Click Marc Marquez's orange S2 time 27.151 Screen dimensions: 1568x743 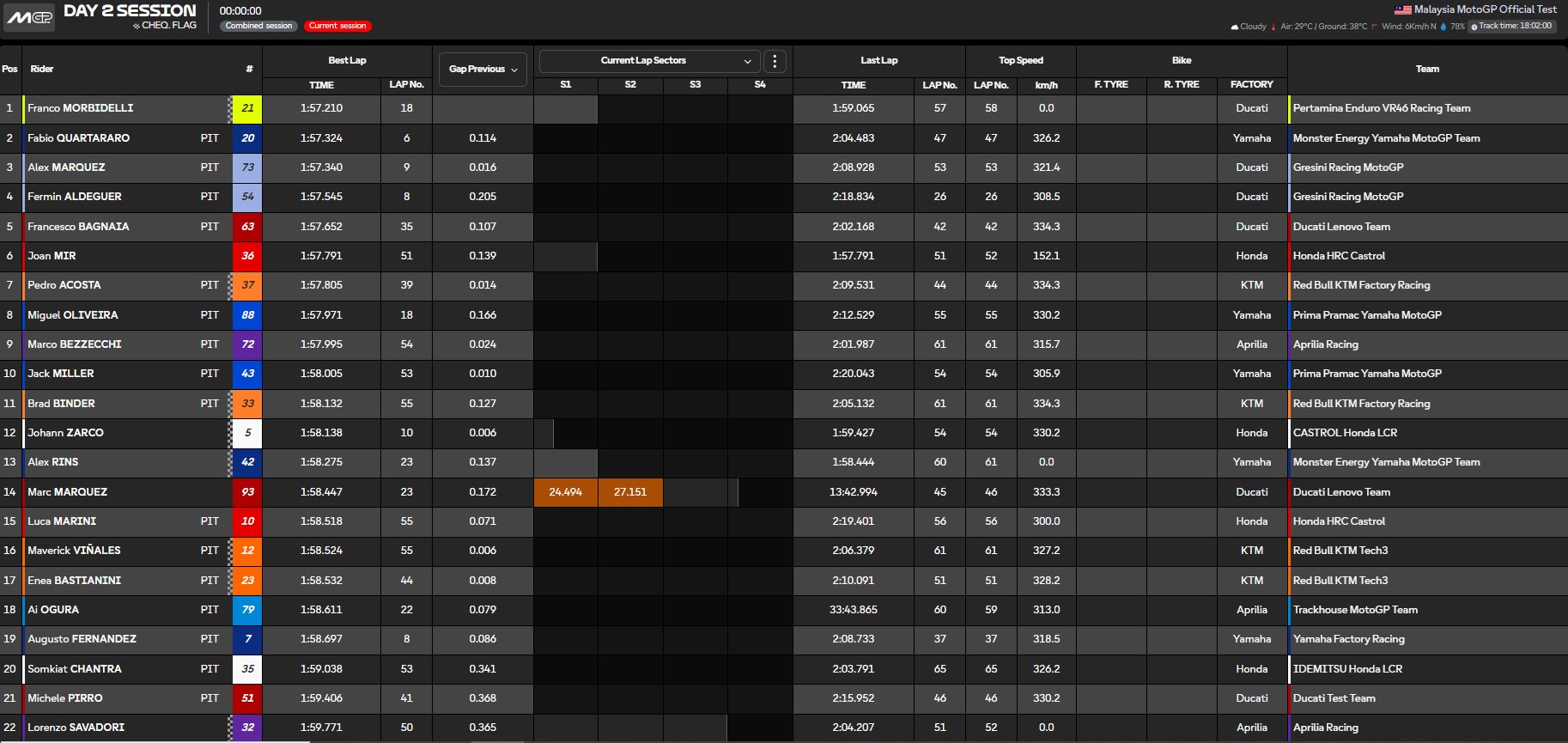click(x=630, y=492)
